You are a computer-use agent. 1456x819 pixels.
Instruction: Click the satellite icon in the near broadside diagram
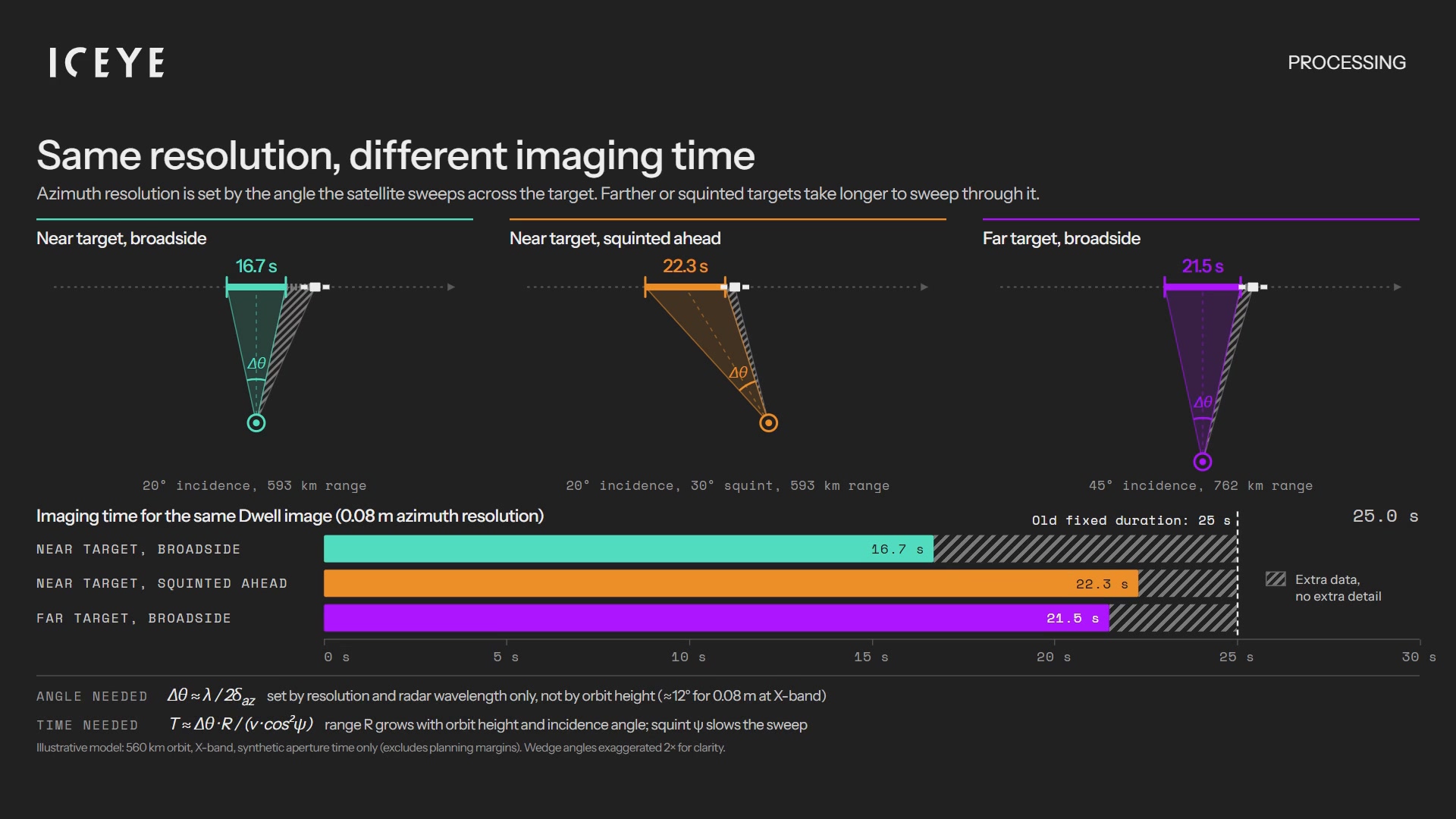click(315, 287)
